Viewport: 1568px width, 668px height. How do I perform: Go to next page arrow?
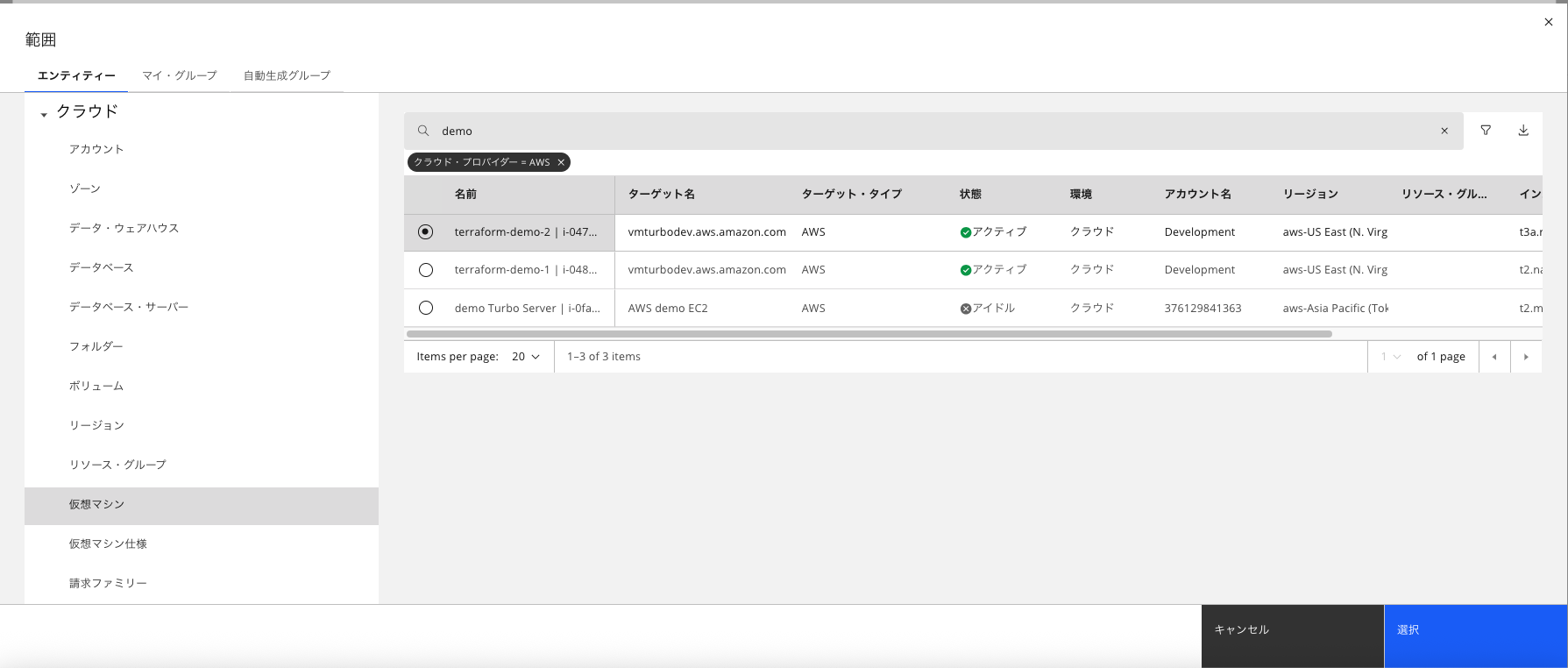pos(1526,357)
